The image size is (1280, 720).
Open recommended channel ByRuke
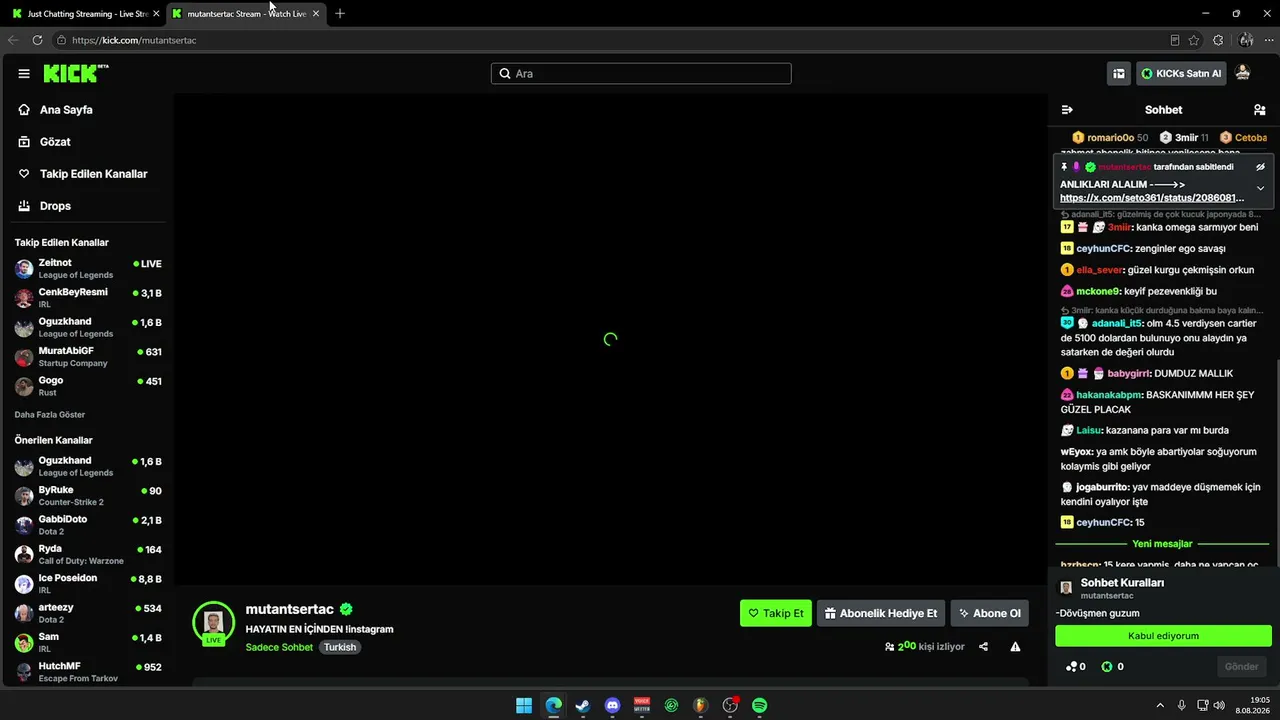(88, 496)
